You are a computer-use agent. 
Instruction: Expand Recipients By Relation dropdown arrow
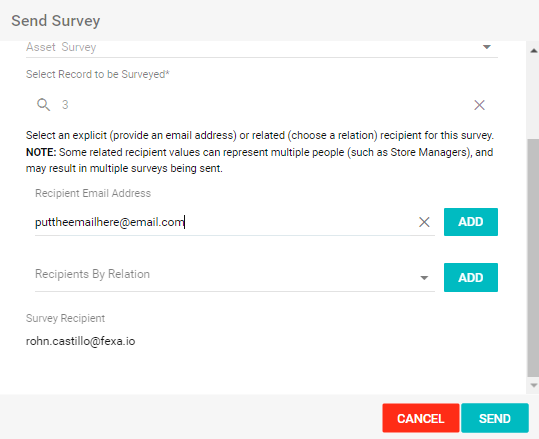point(424,278)
